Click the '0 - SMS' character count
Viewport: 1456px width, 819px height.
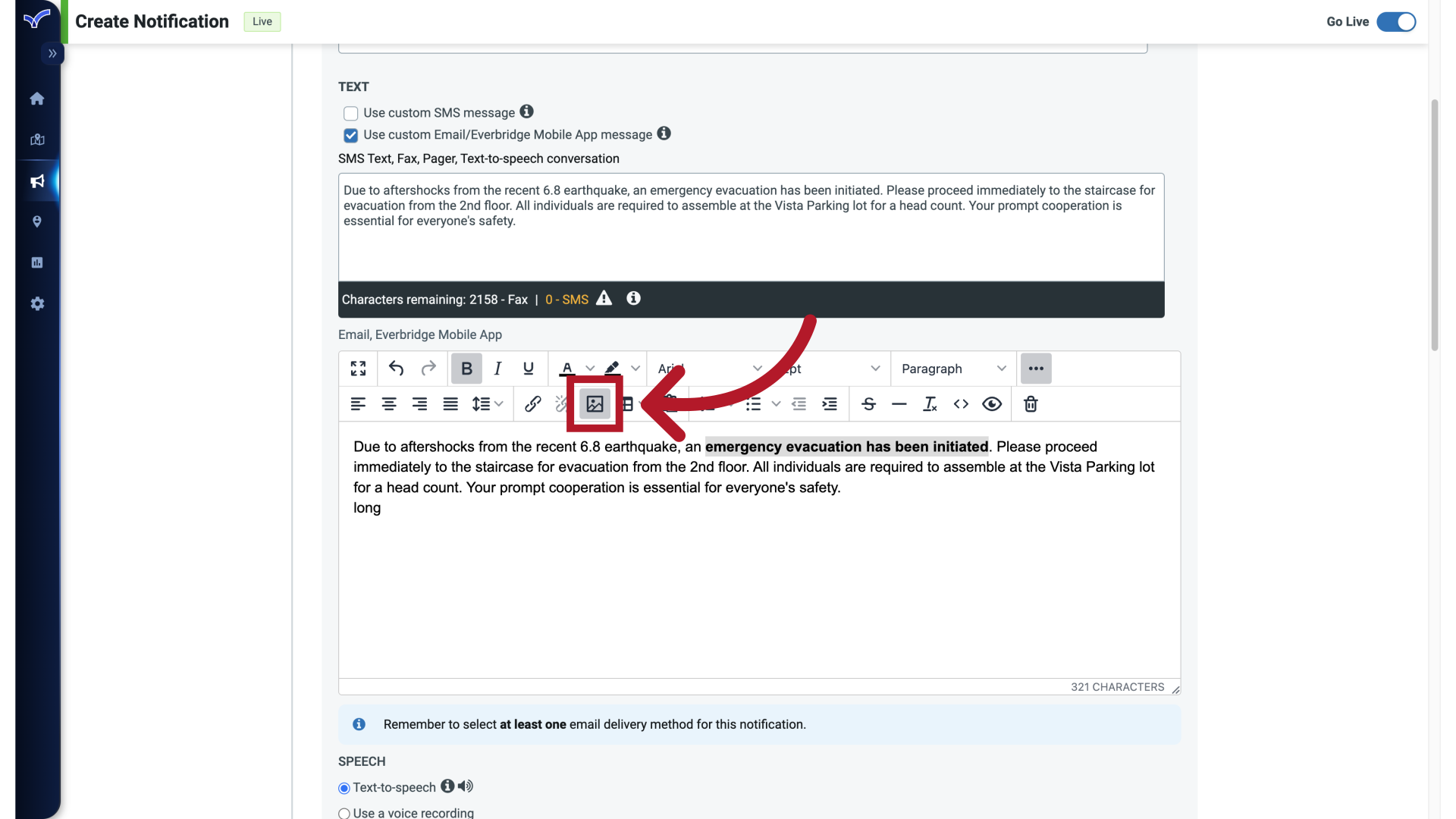tap(566, 300)
